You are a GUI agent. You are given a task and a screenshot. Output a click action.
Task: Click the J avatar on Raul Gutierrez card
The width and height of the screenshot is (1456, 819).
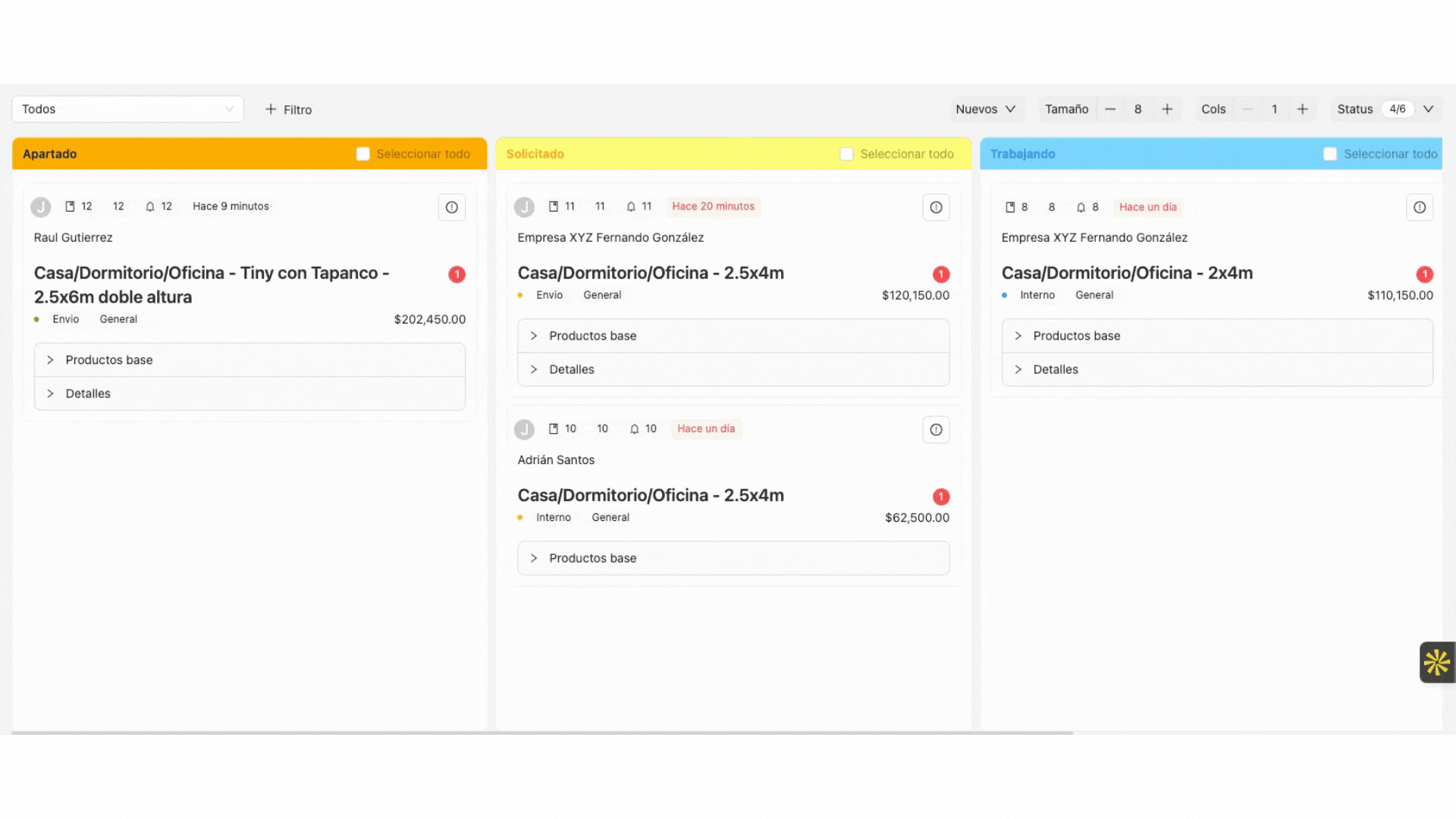41,207
